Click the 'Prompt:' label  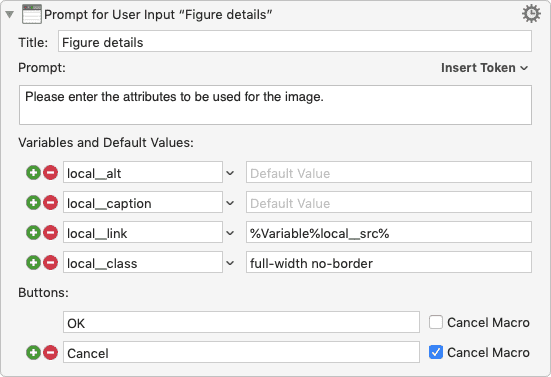42,67
